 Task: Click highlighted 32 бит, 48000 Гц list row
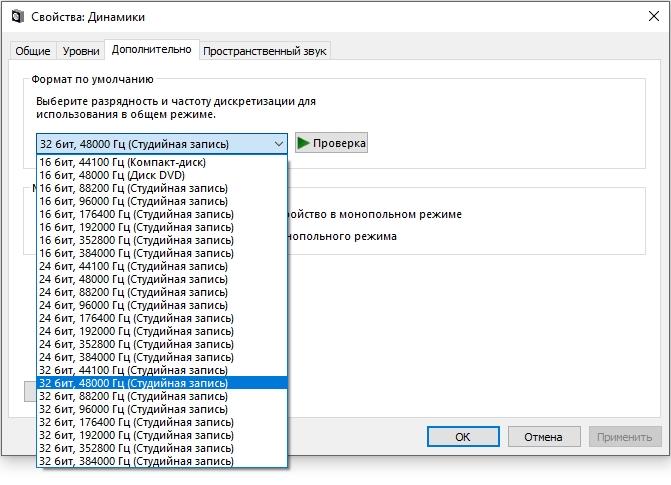point(162,383)
